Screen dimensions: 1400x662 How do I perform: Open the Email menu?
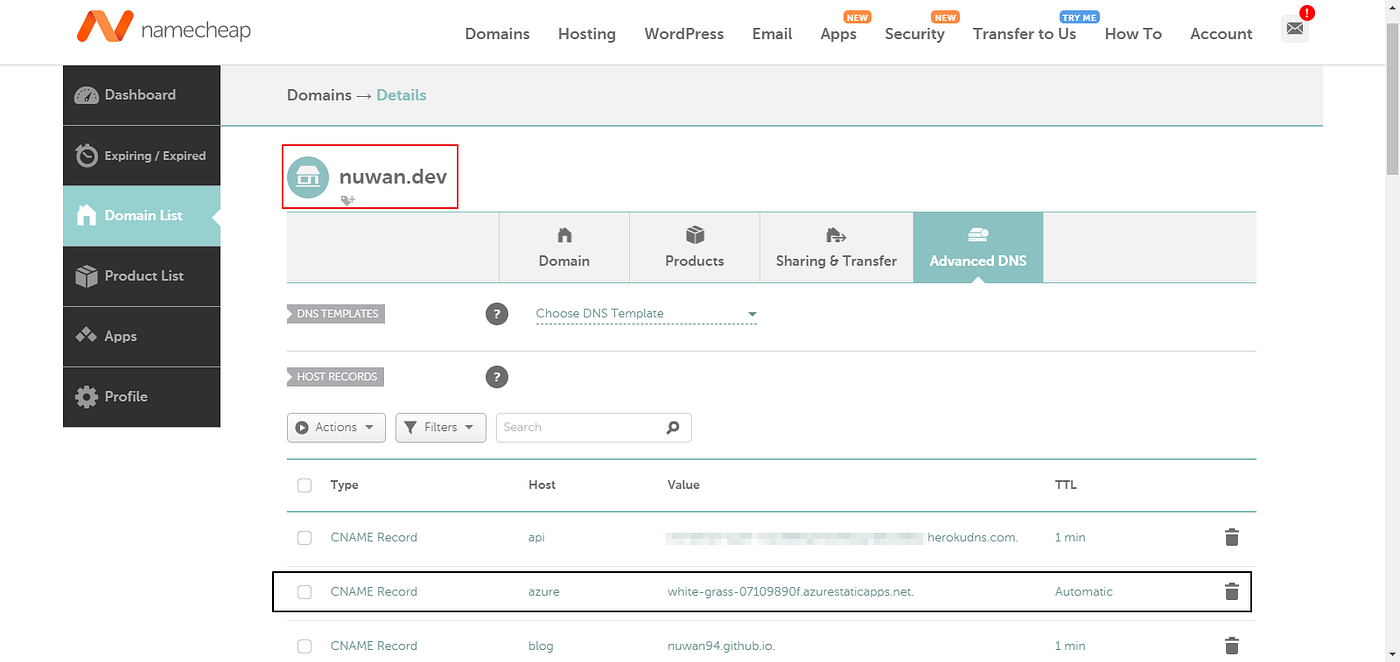(772, 33)
